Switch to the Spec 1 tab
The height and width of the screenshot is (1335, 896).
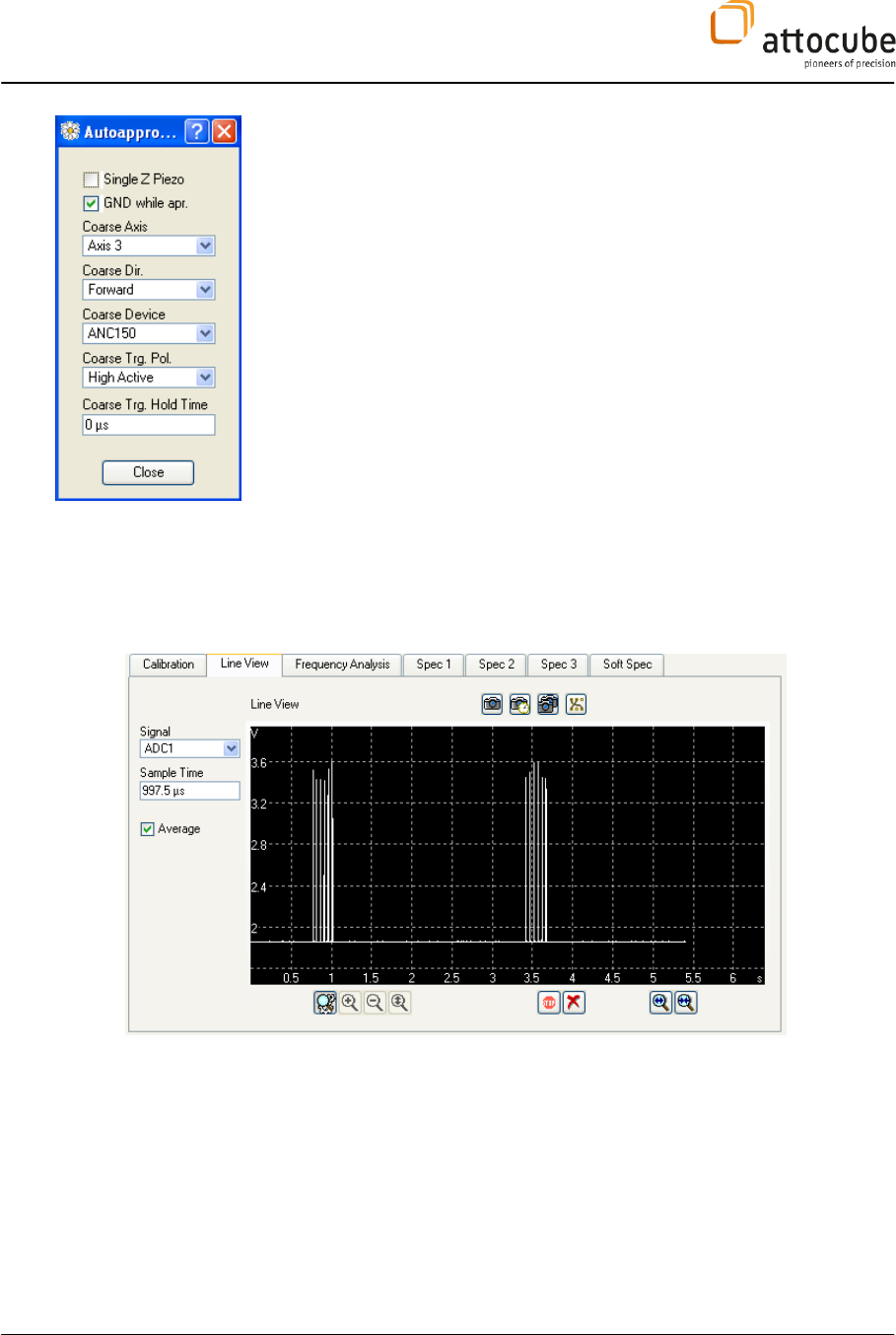434,665
